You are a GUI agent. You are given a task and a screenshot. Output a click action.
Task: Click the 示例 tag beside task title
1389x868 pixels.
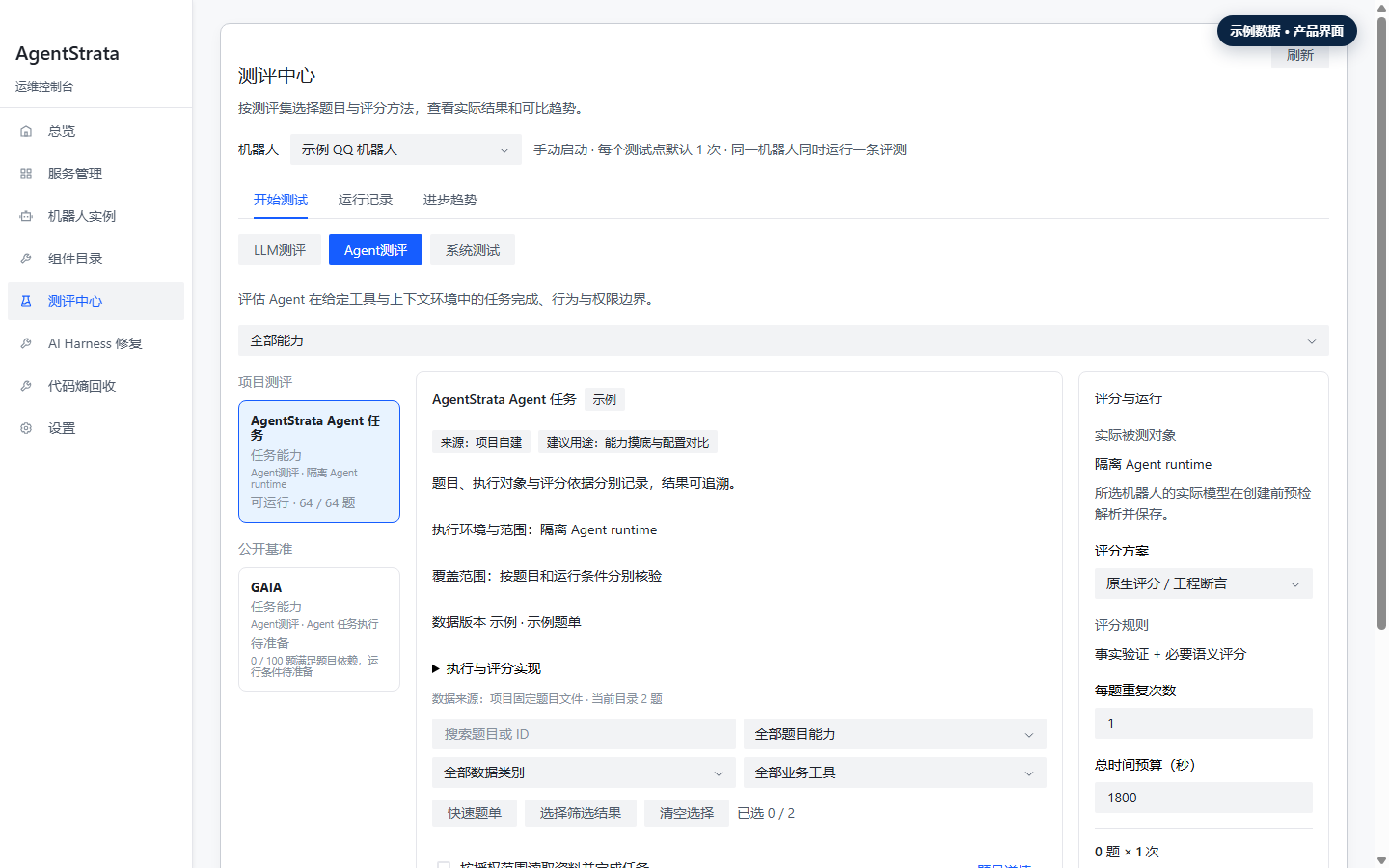[x=605, y=399]
